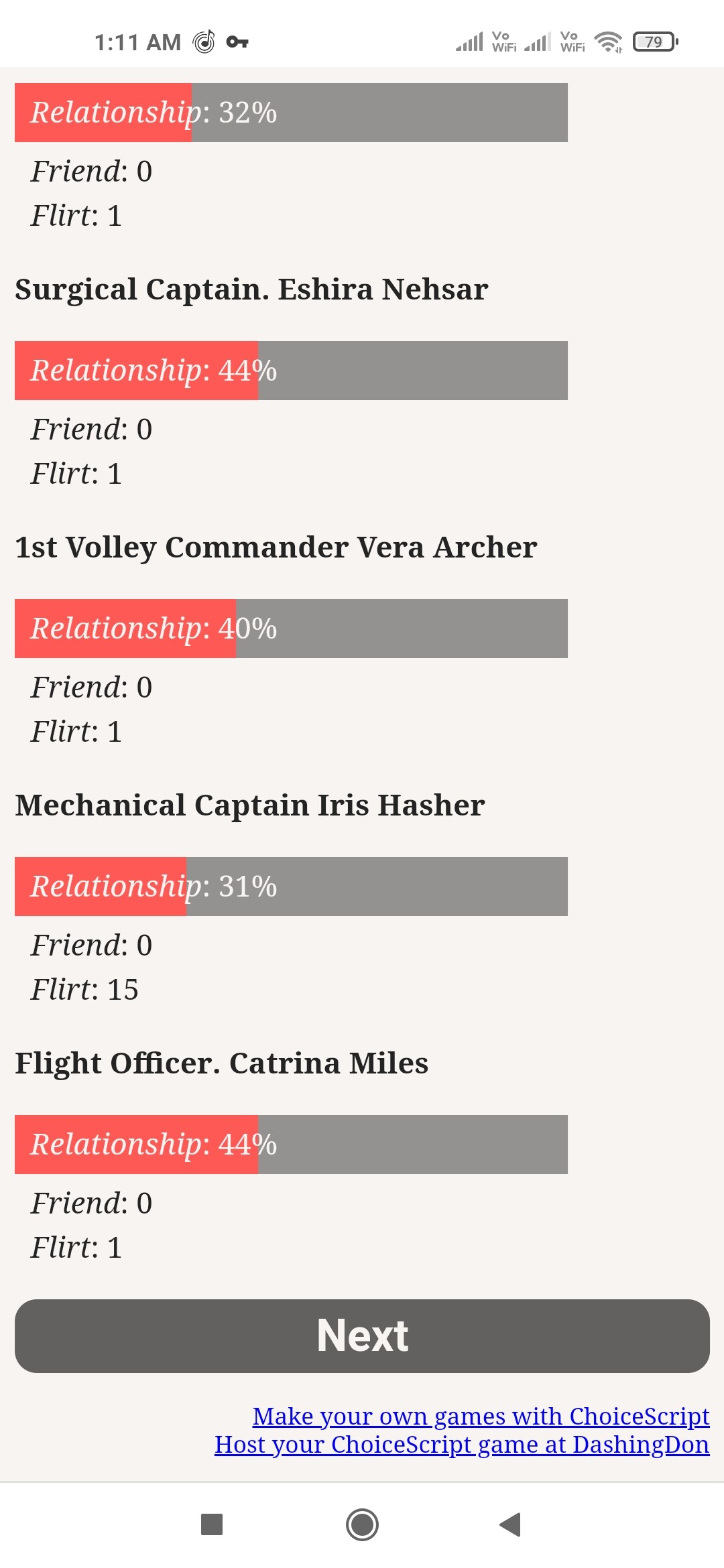Tap the first cellular signal bars icon

pos(469,42)
